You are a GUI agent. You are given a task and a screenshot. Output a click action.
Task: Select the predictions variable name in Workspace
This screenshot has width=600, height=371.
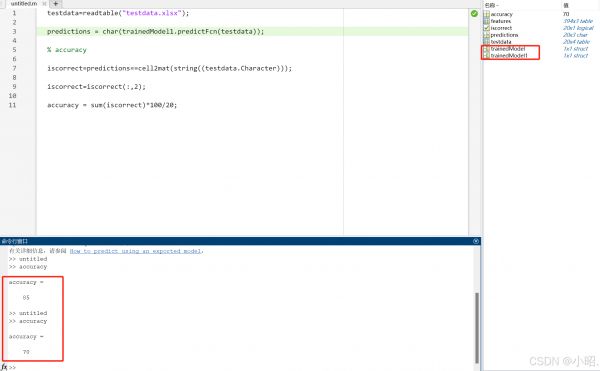click(504, 35)
